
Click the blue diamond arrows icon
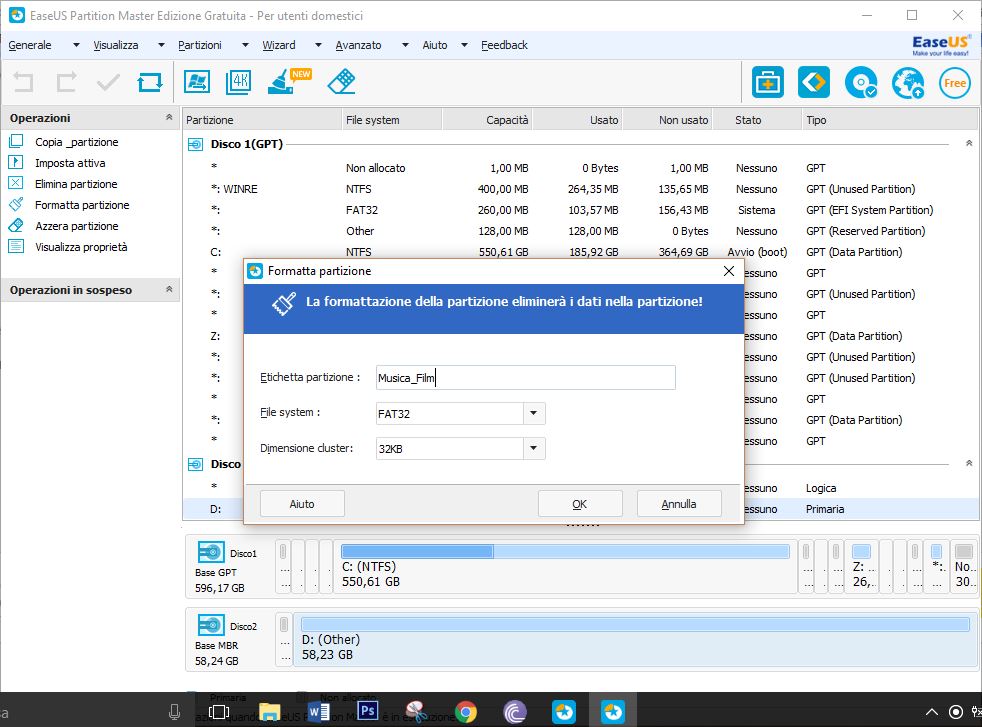coord(814,82)
